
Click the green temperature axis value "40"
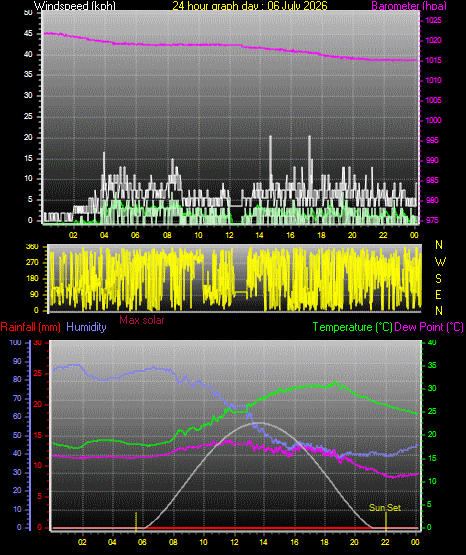[432, 343]
